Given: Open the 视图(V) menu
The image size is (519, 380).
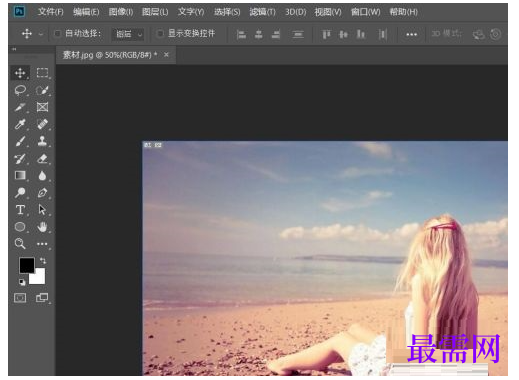Looking at the screenshot, I should pos(328,12).
